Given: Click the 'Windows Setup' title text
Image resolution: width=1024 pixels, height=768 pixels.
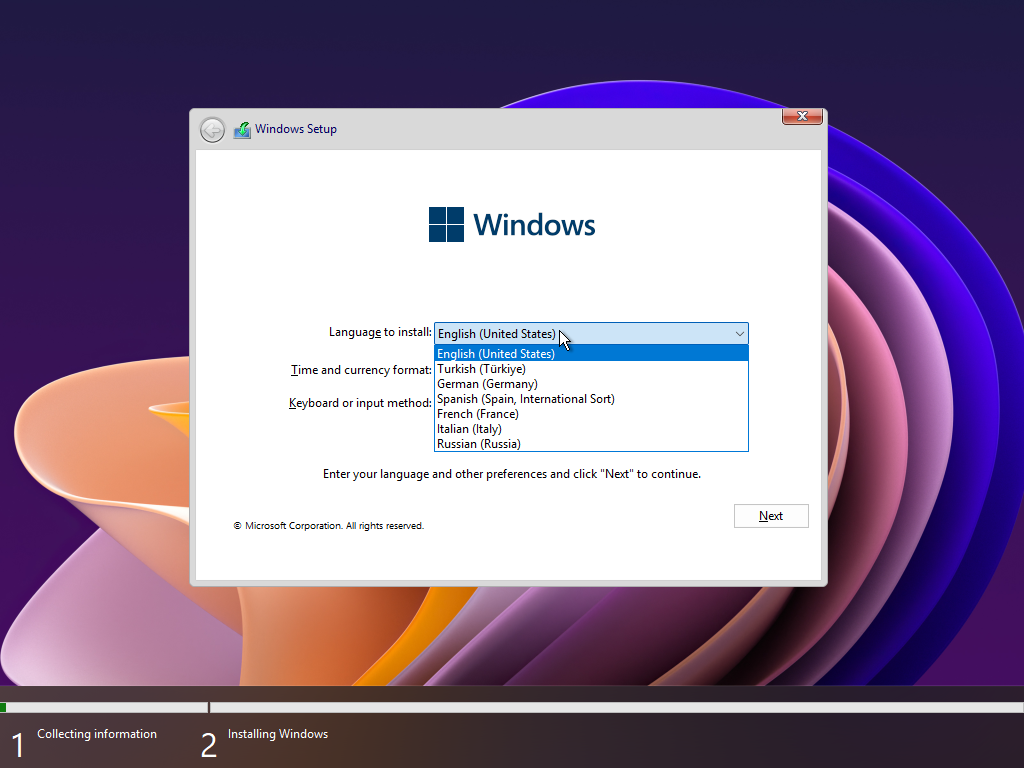Looking at the screenshot, I should [x=296, y=129].
